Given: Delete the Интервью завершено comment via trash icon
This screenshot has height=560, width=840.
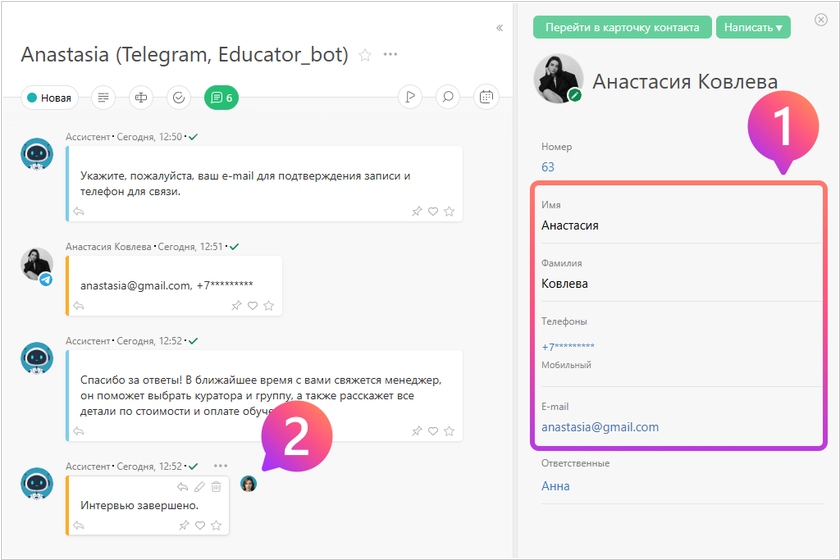Looking at the screenshot, I should [216, 487].
